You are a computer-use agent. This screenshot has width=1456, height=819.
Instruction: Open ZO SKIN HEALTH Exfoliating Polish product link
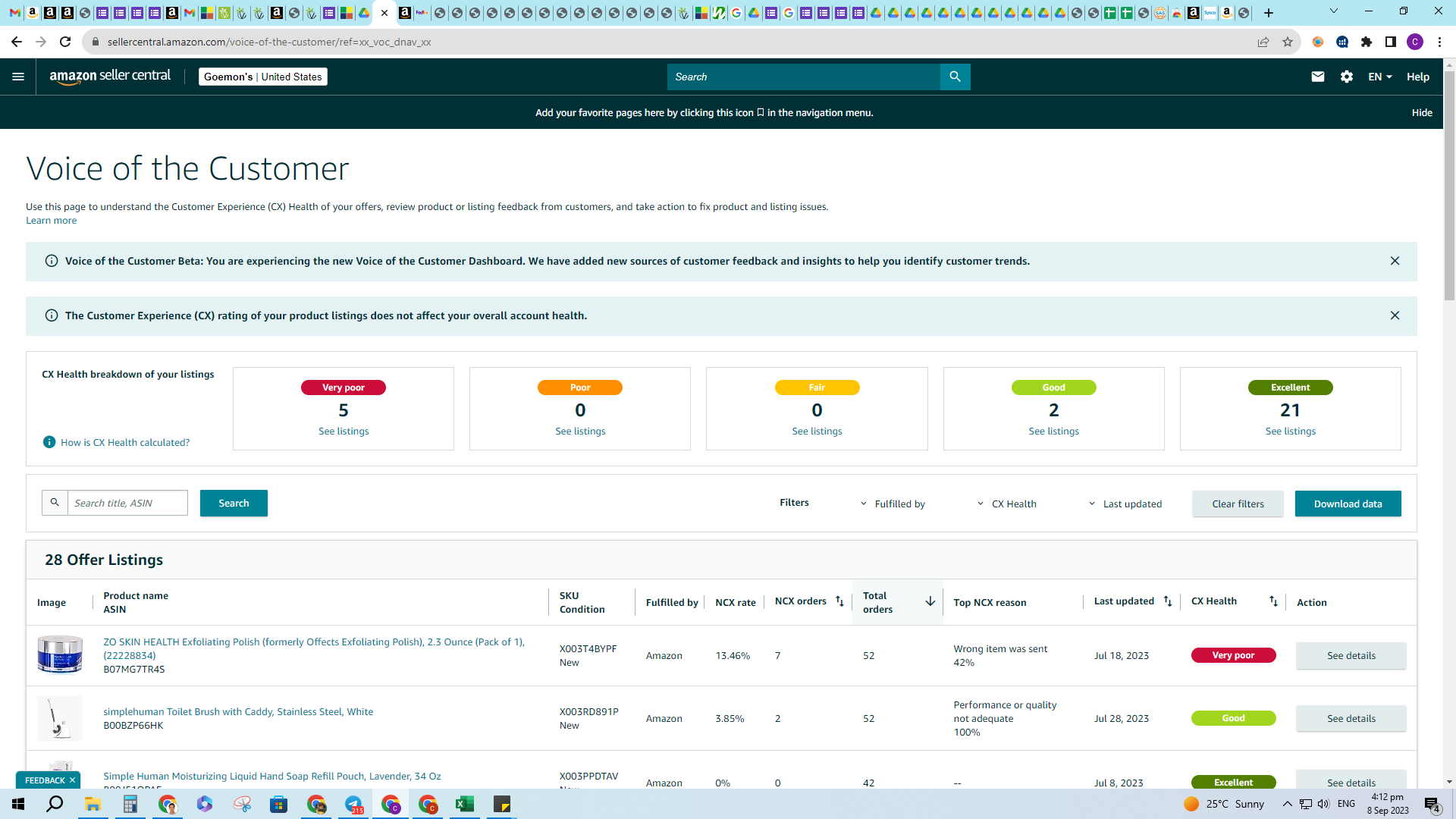(x=314, y=648)
